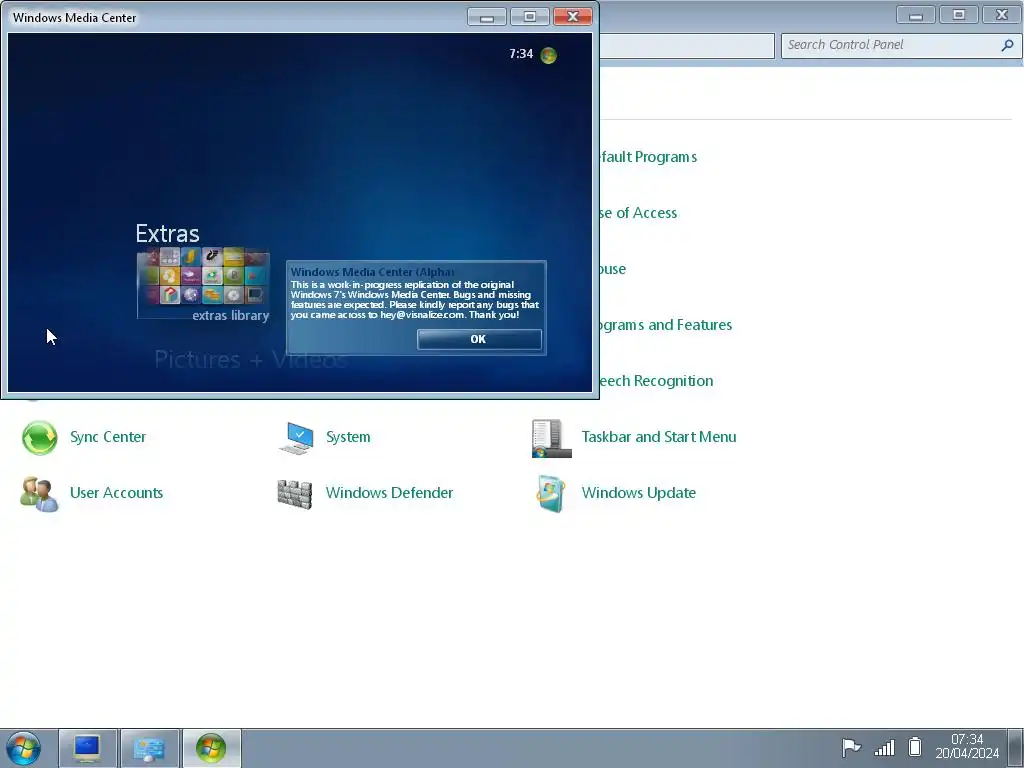Open the Default Programs link
Screen dimensions: 1024x768
click(x=648, y=157)
